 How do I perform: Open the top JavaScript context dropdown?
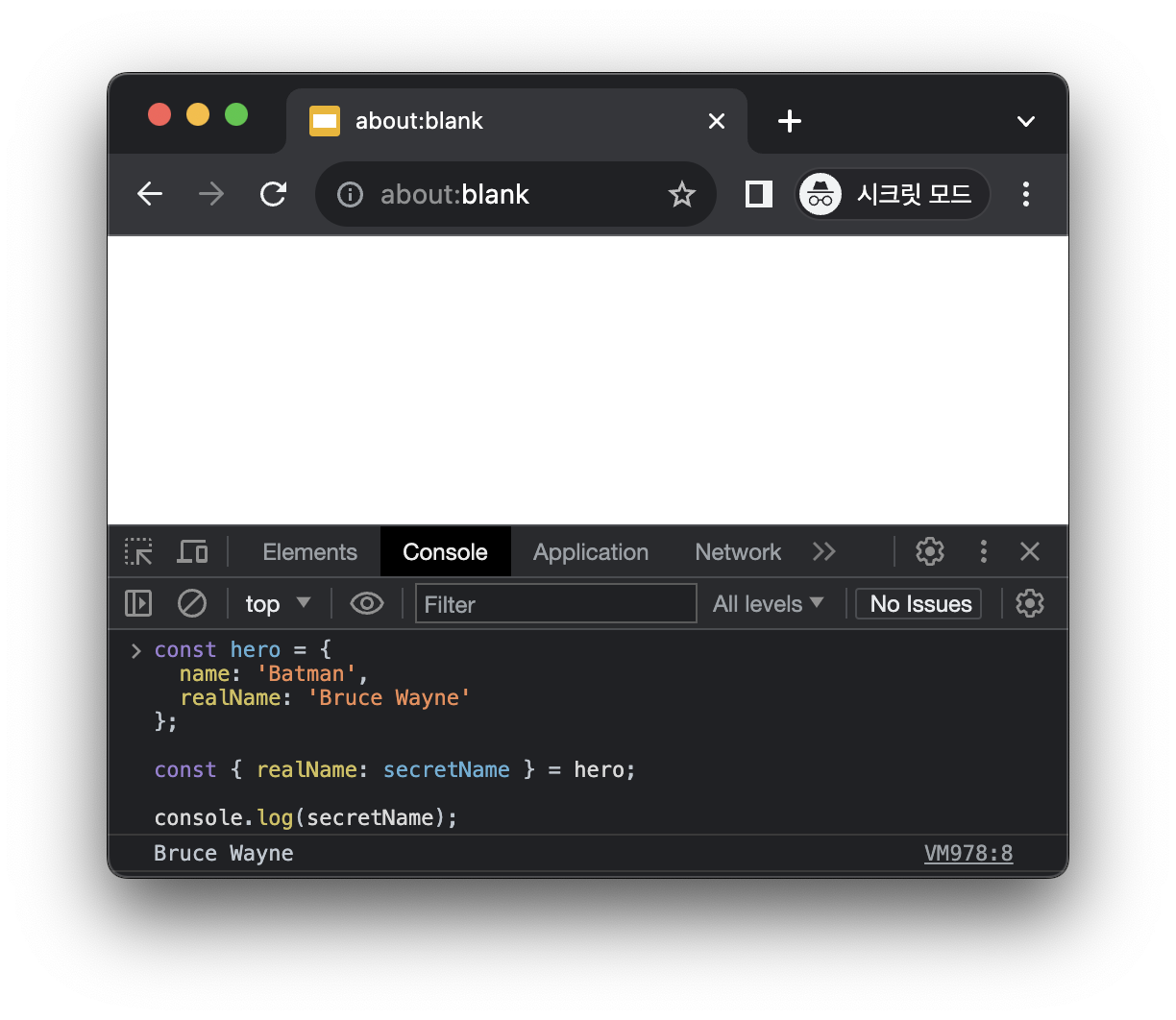coord(278,603)
